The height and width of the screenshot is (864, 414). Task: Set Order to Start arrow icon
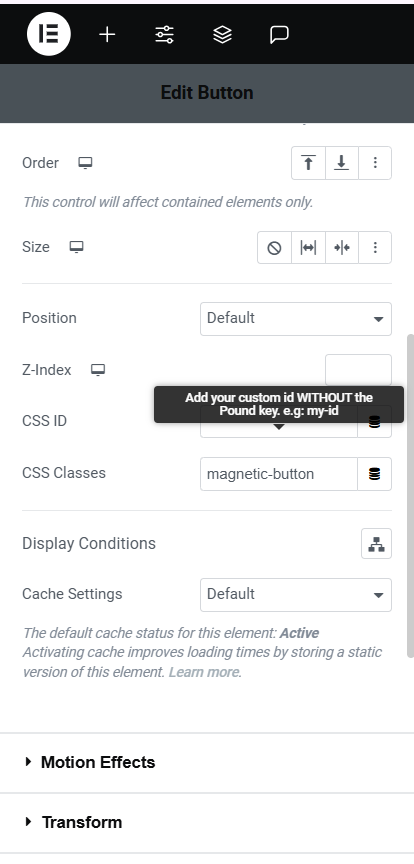point(308,163)
